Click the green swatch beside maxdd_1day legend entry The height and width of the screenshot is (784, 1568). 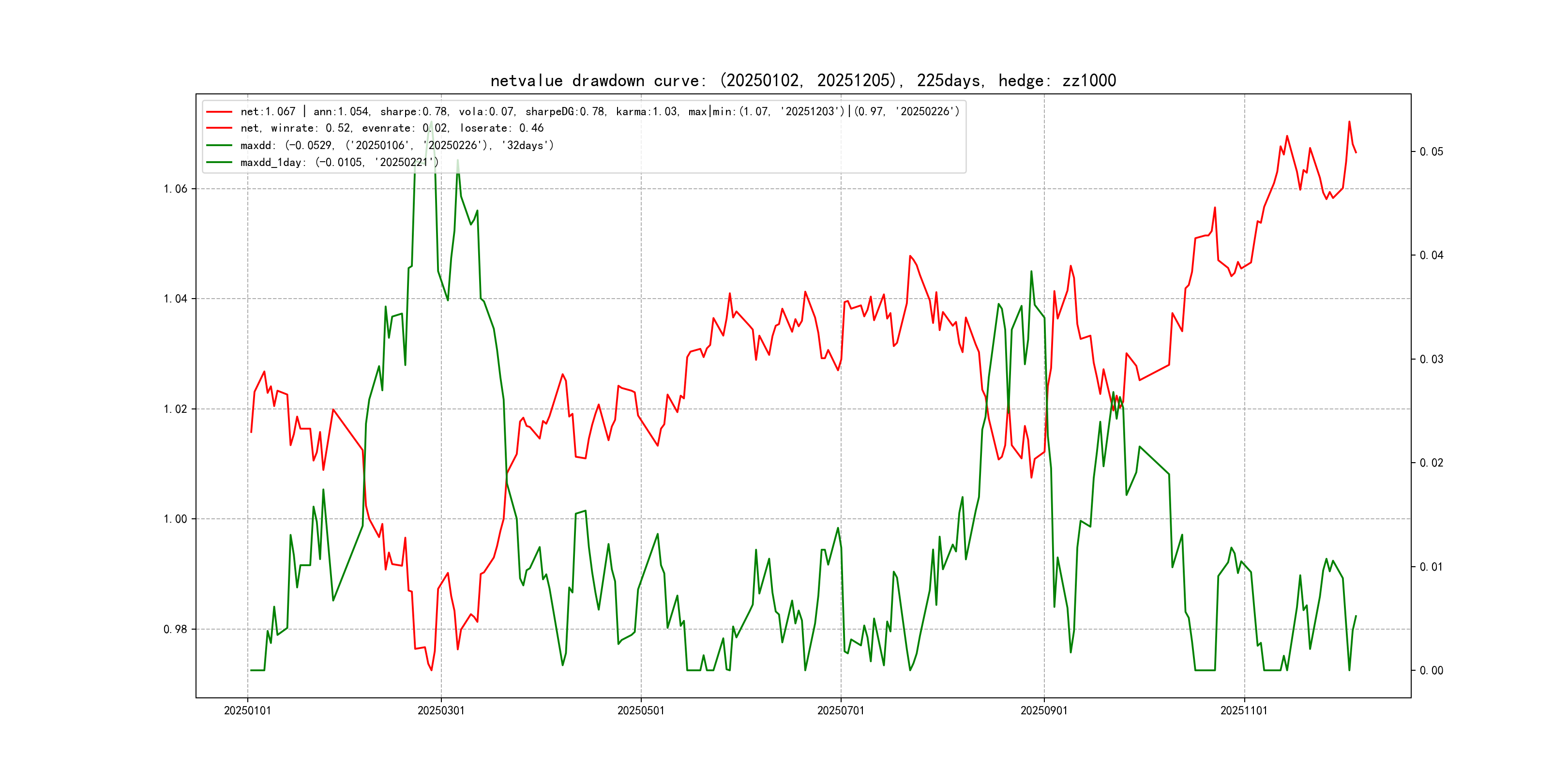[x=219, y=163]
